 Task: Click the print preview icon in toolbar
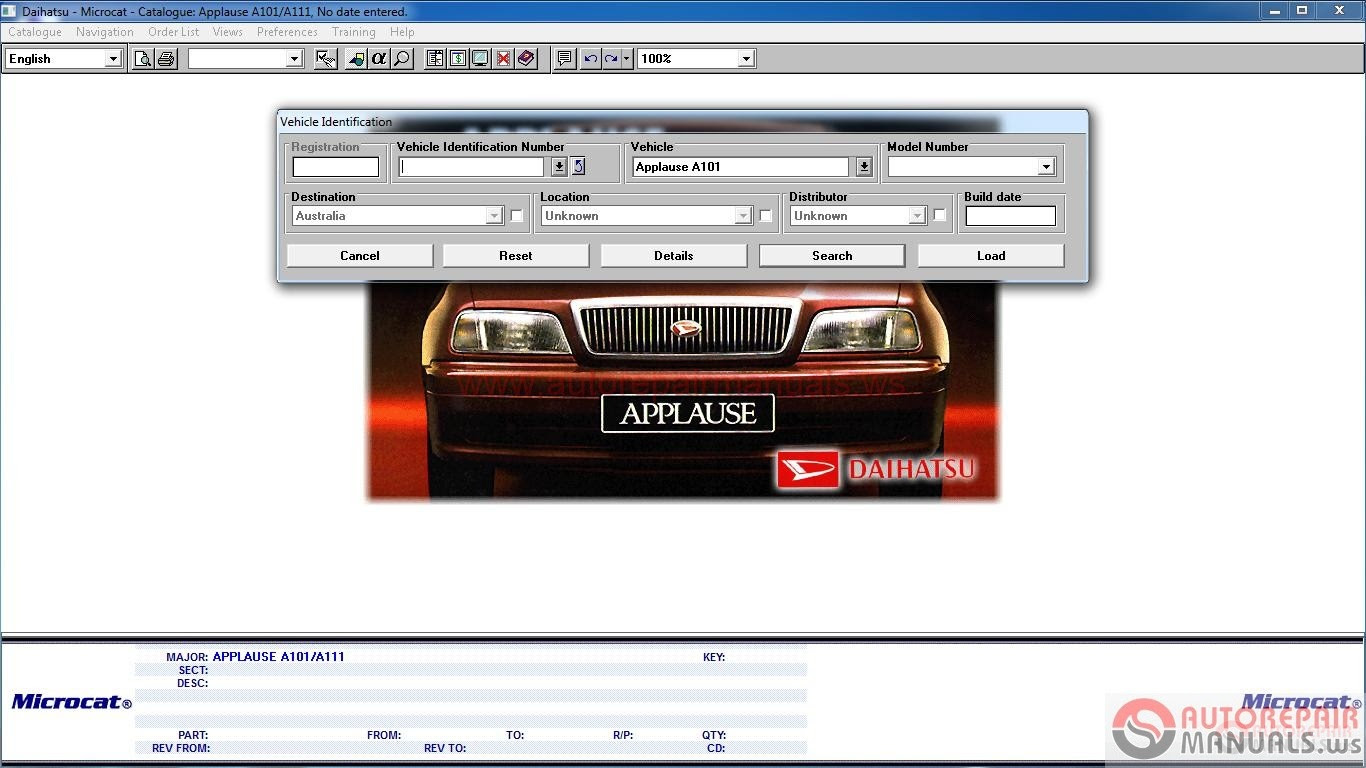click(x=143, y=59)
